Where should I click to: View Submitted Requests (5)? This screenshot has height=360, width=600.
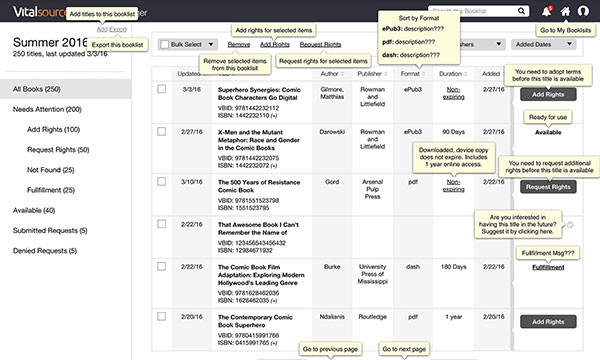pos(50,231)
